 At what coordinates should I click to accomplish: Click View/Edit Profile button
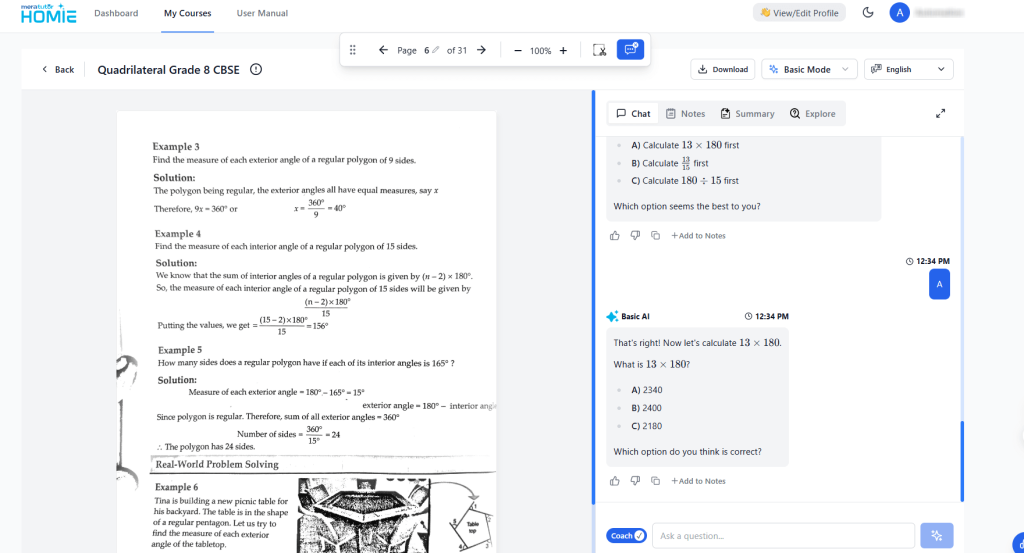click(x=799, y=12)
